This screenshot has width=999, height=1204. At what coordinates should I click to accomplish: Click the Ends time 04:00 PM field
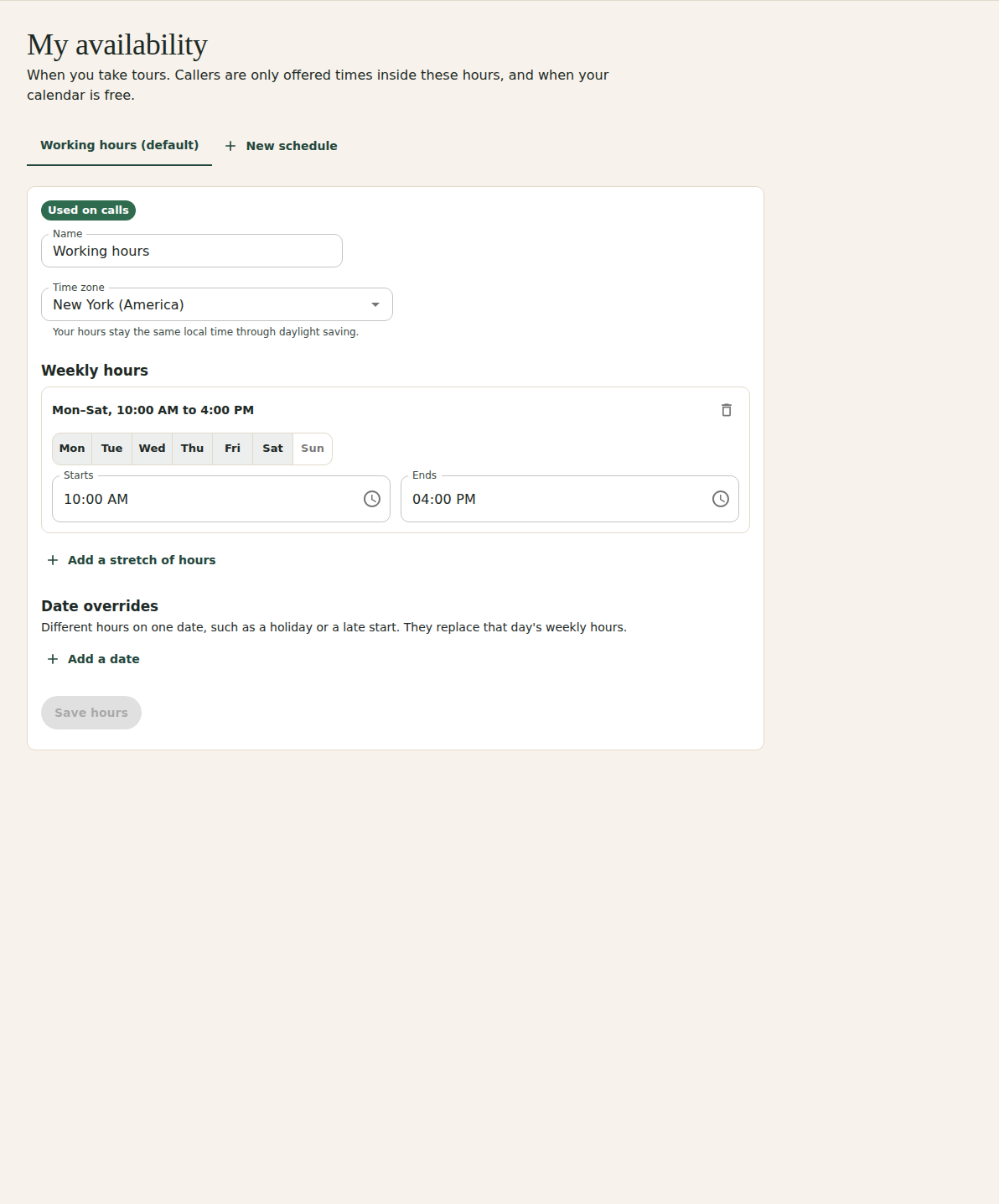tap(570, 499)
